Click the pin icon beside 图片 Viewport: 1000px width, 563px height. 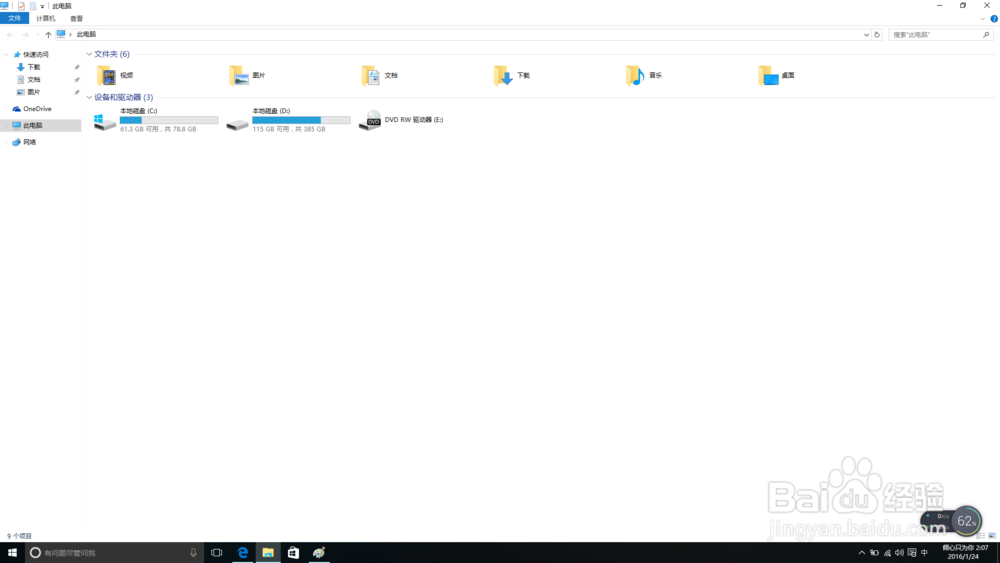[x=77, y=92]
